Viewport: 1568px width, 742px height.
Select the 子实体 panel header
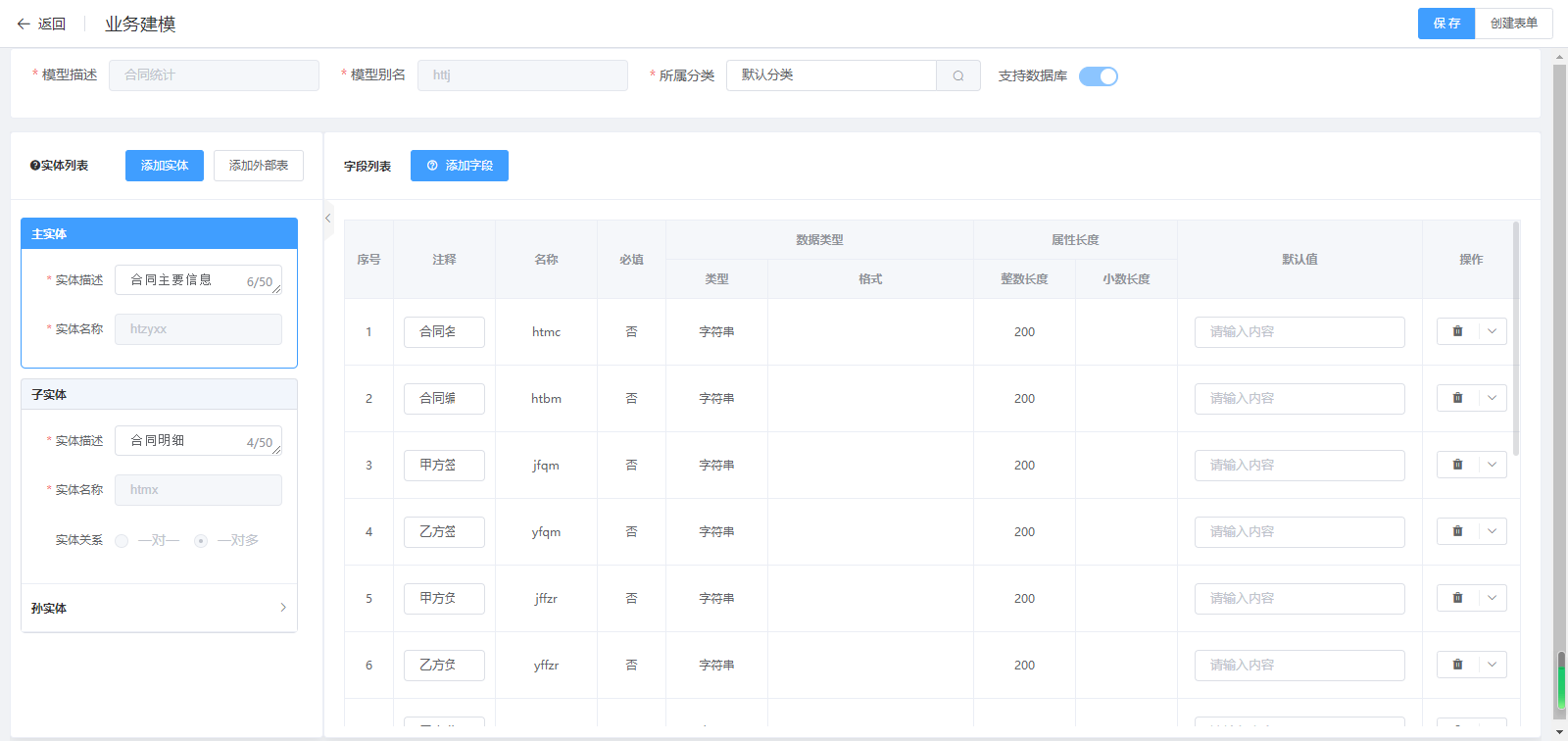coord(159,394)
